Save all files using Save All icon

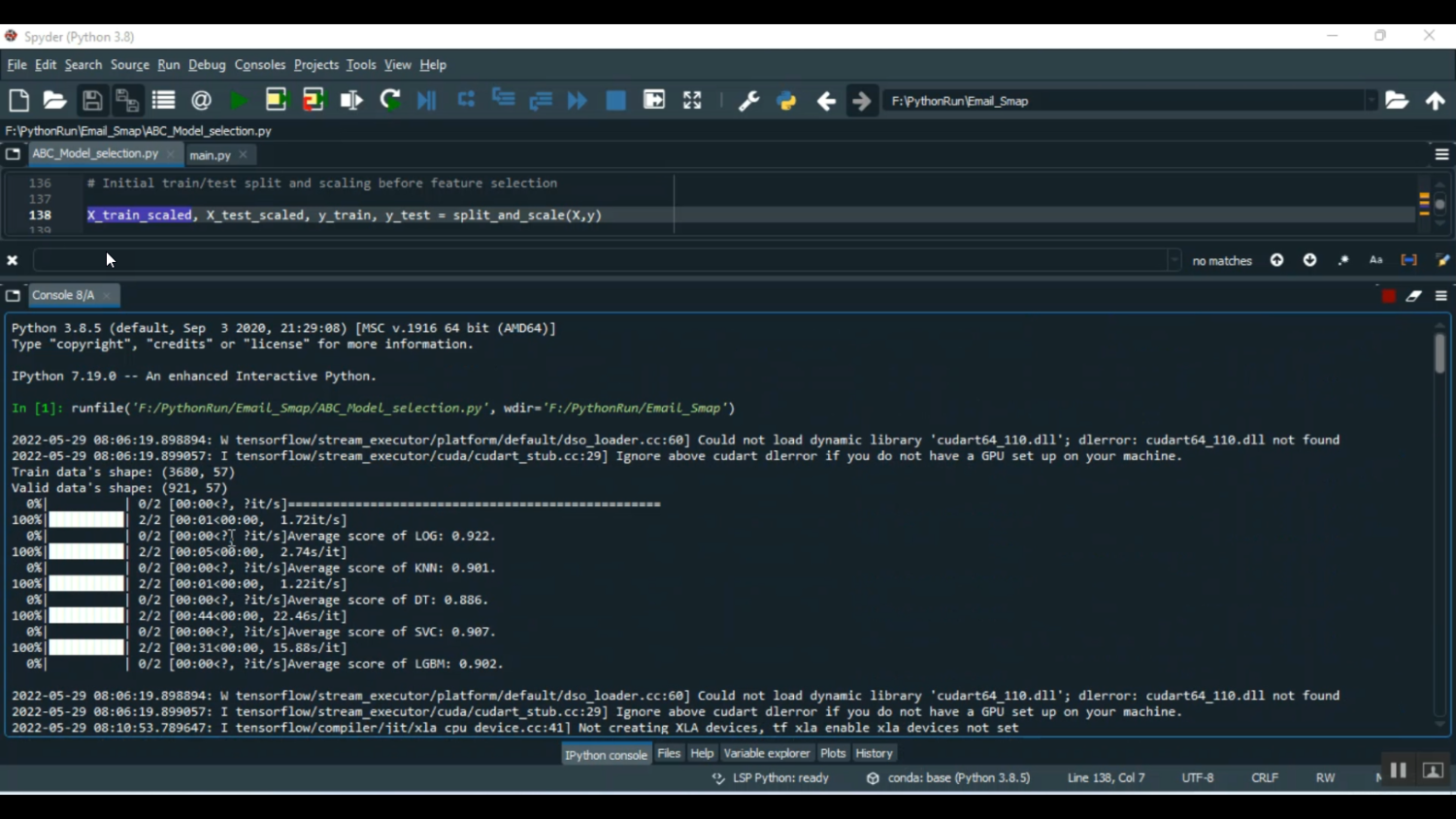pyautogui.click(x=127, y=100)
